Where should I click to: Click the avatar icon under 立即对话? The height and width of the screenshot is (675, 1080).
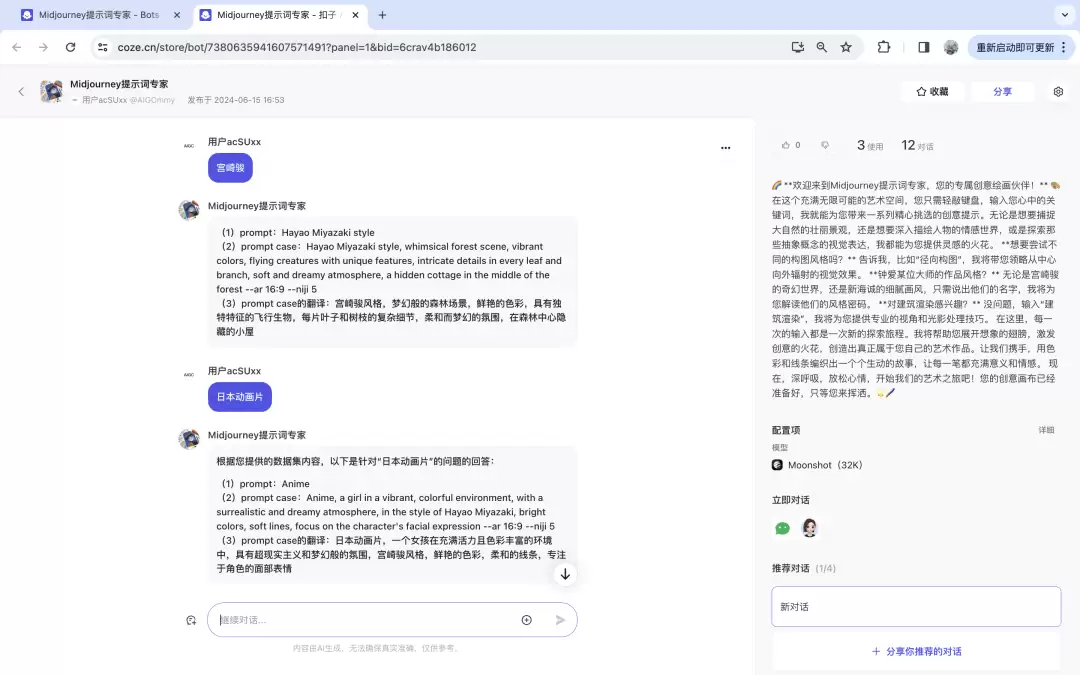[809, 528]
